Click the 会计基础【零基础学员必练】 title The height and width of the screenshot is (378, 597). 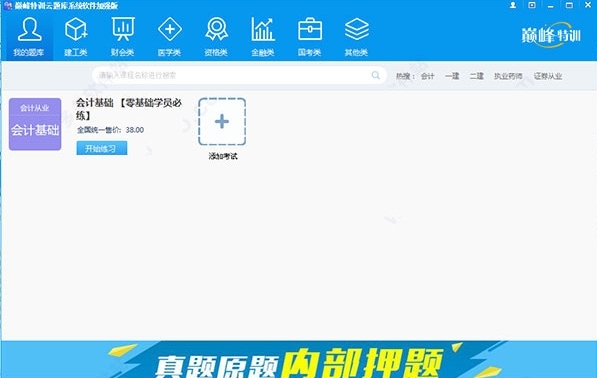[x=129, y=109]
